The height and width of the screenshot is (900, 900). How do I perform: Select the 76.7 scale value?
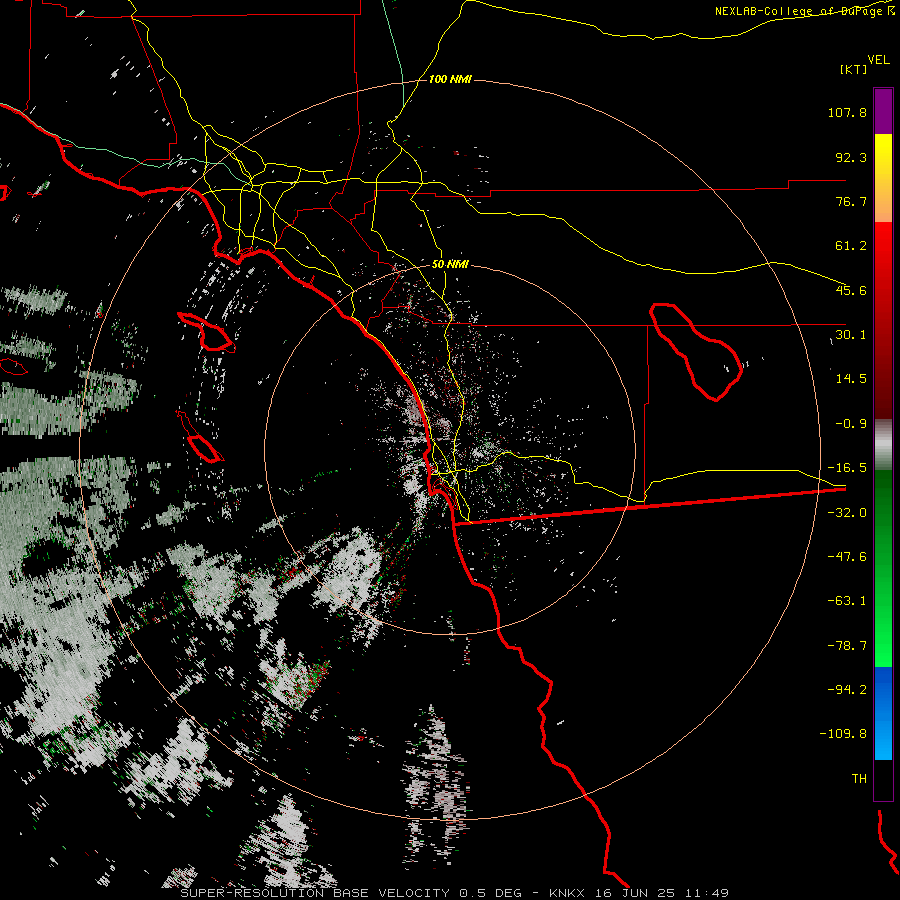851,201
